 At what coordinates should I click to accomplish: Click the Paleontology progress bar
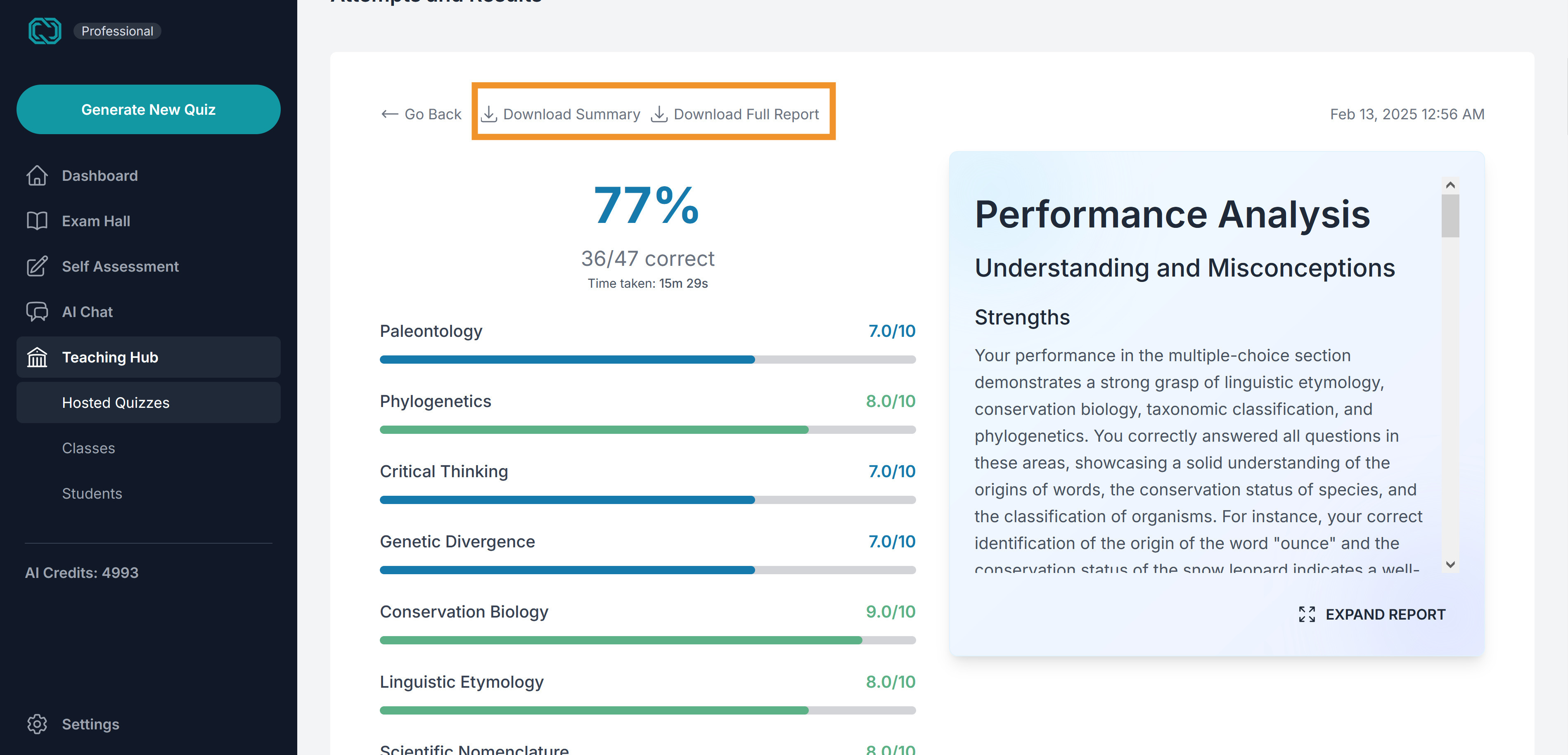pos(648,360)
